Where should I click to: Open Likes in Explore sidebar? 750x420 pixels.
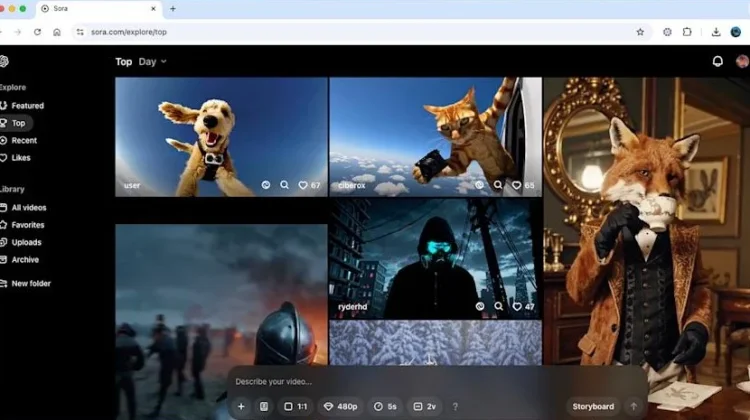coord(16,158)
